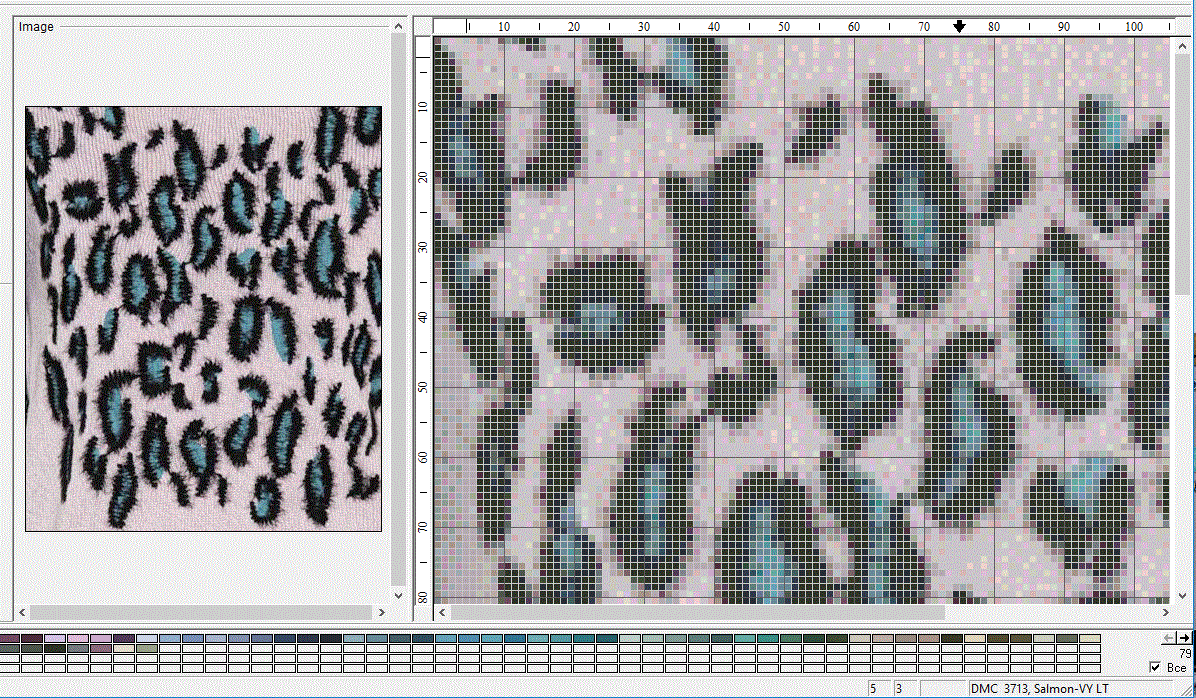Click the chart's scroll-down arrow

[1182, 595]
